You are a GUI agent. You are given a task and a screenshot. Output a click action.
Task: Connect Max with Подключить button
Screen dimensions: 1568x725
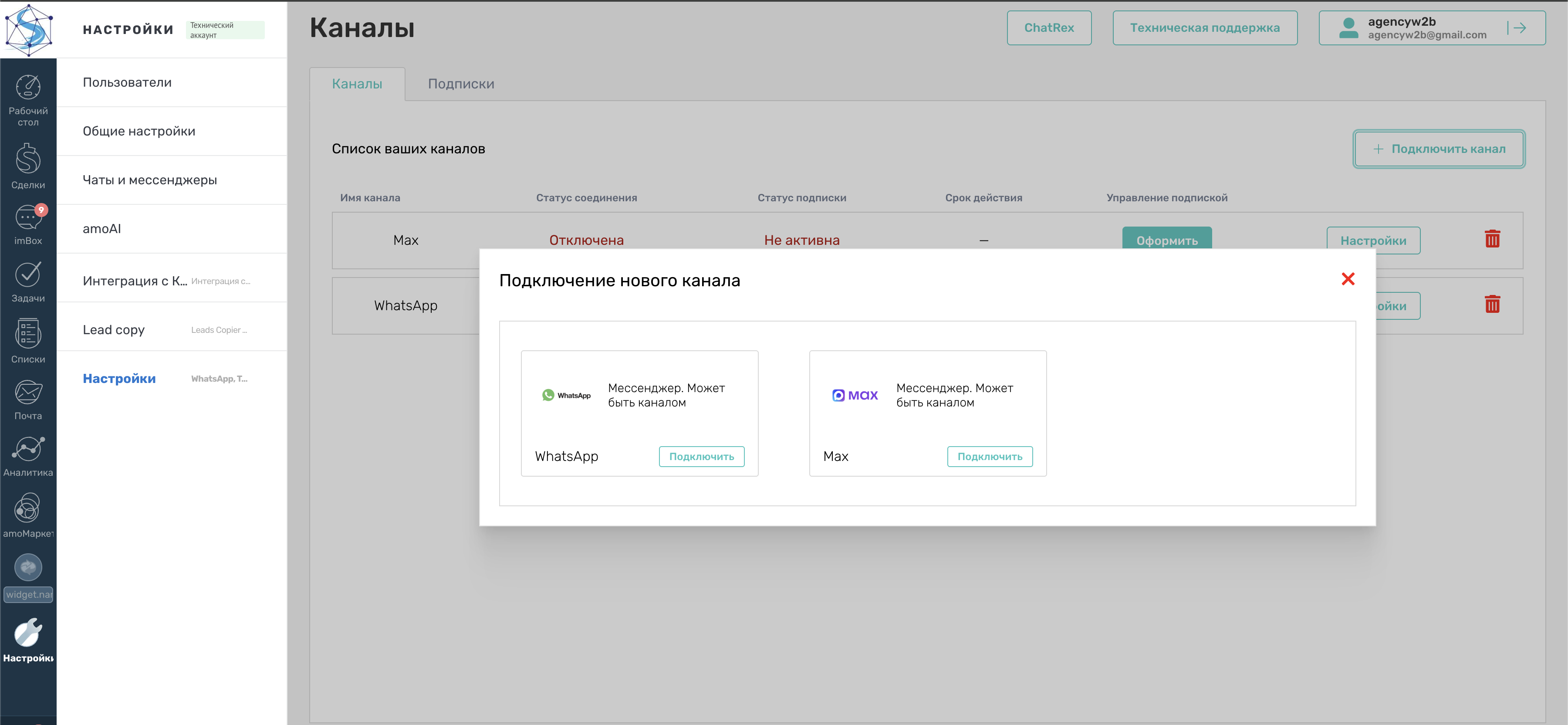pos(989,457)
